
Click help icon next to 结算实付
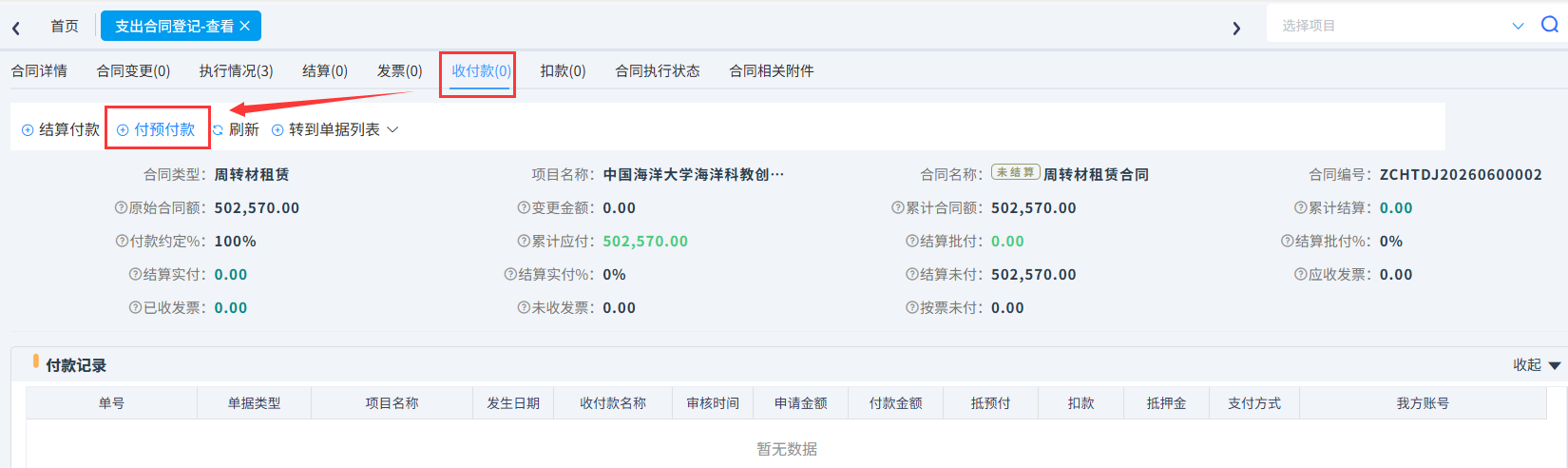135,274
